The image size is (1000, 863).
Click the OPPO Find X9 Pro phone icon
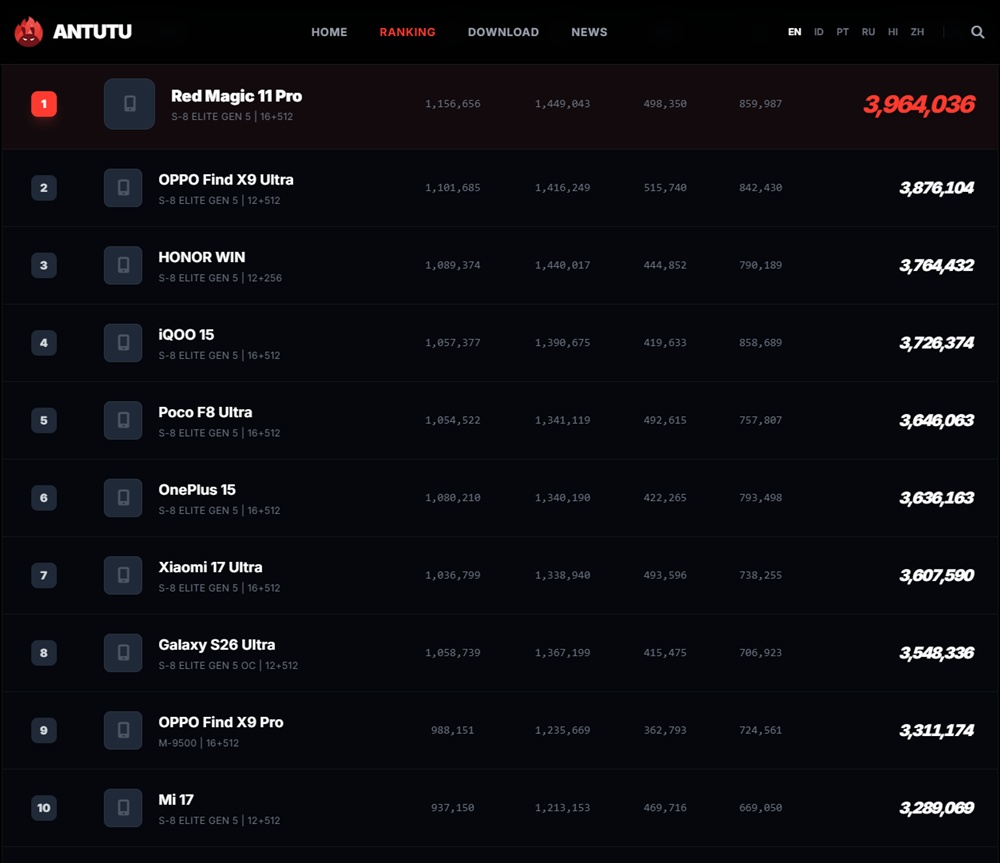pyautogui.click(x=123, y=730)
